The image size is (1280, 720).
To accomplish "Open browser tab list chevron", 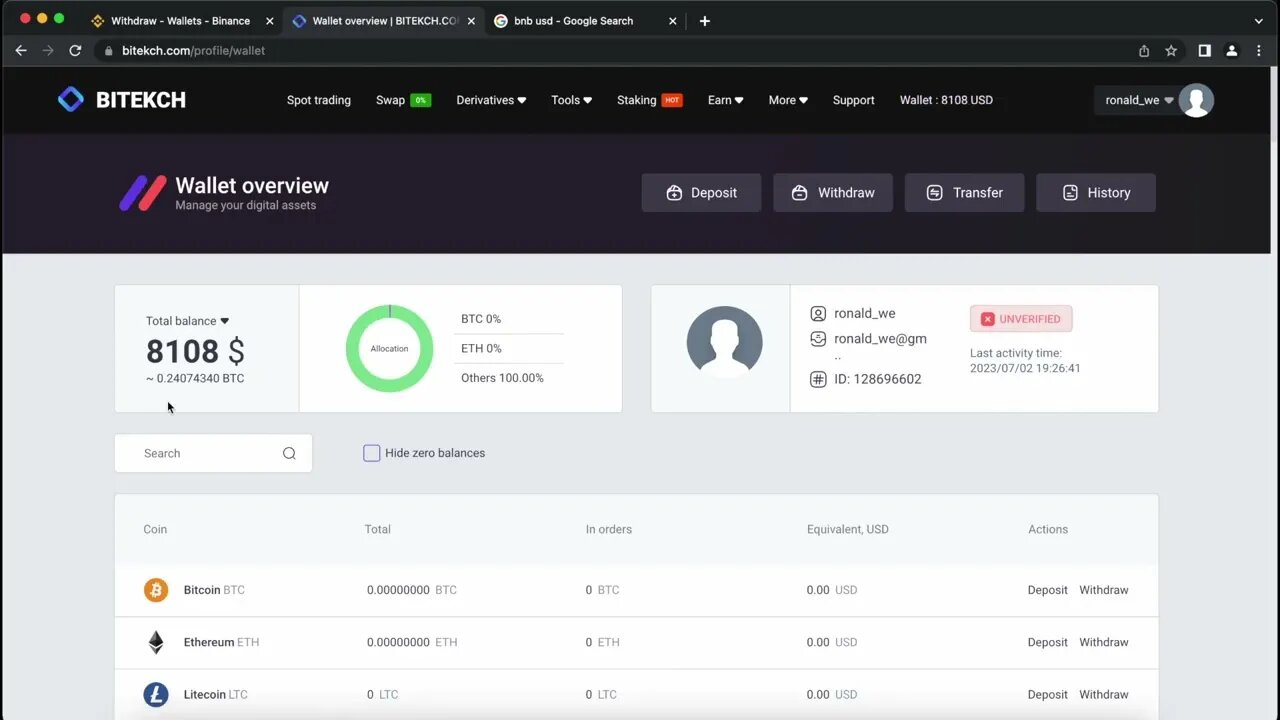I will (1259, 21).
